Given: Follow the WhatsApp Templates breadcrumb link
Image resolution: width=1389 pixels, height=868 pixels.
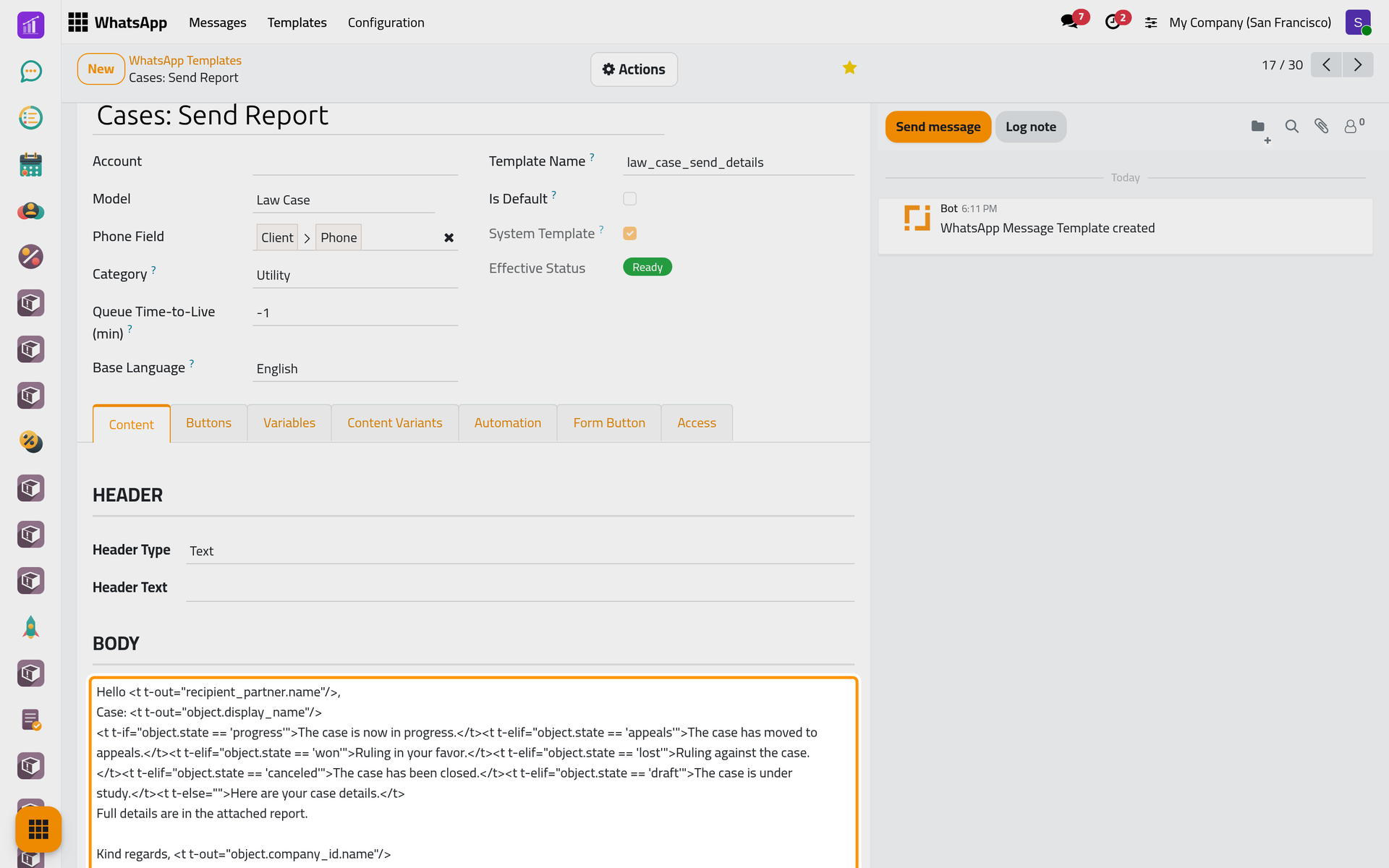Looking at the screenshot, I should click(185, 61).
